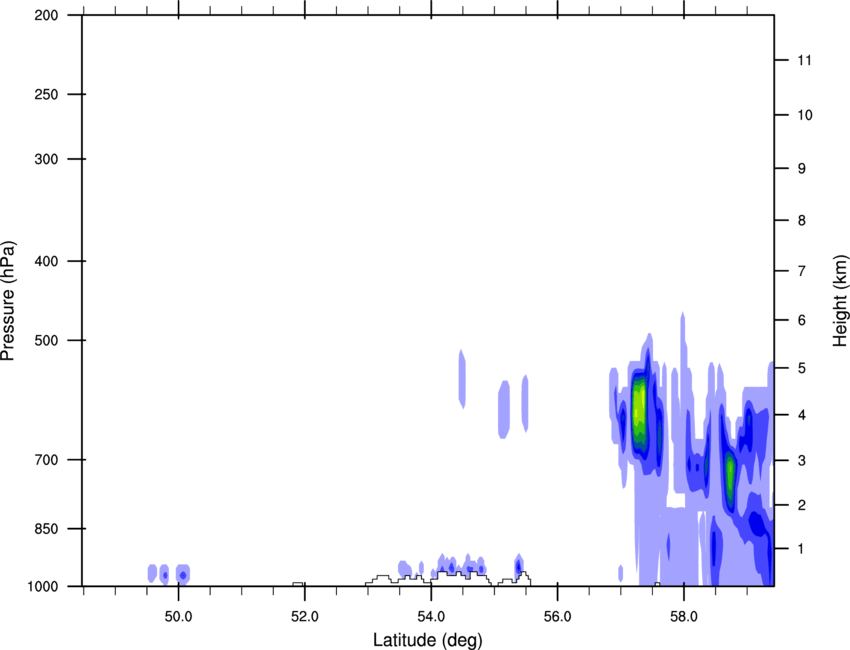Viewport: 850px width, 650px height.
Task: Click the 300 hPa pressure tick label
Action: coord(48,159)
